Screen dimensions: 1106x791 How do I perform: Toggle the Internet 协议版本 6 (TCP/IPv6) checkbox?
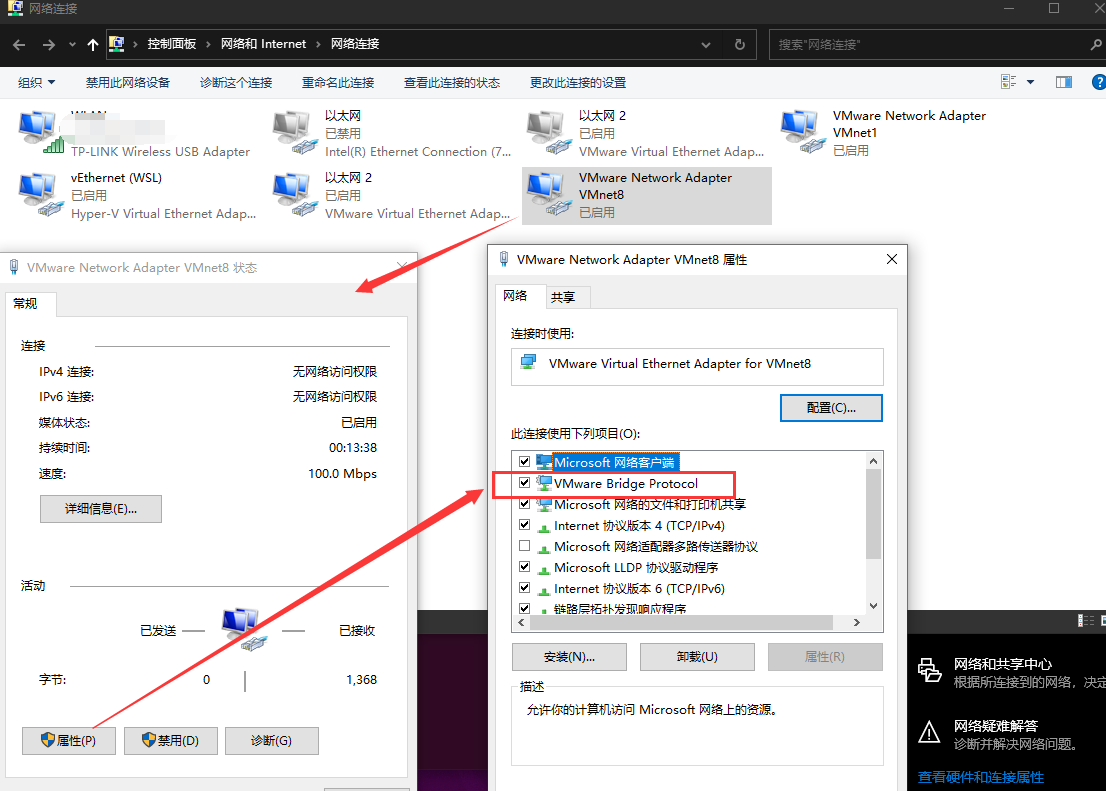click(x=524, y=587)
